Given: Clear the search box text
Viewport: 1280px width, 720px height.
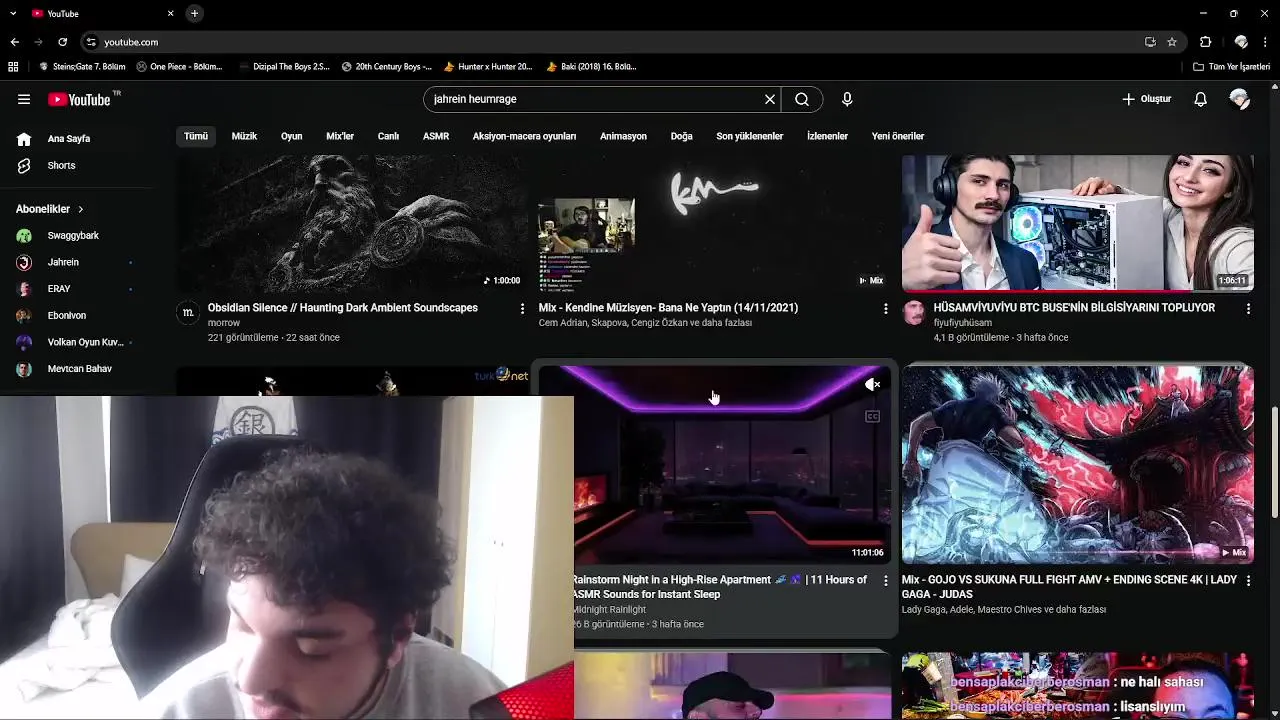Looking at the screenshot, I should point(770,99).
